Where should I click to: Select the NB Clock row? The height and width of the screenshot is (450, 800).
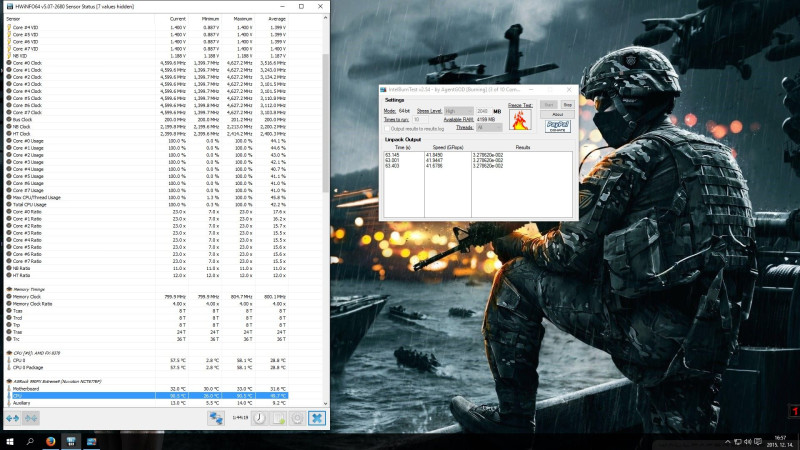click(146, 127)
